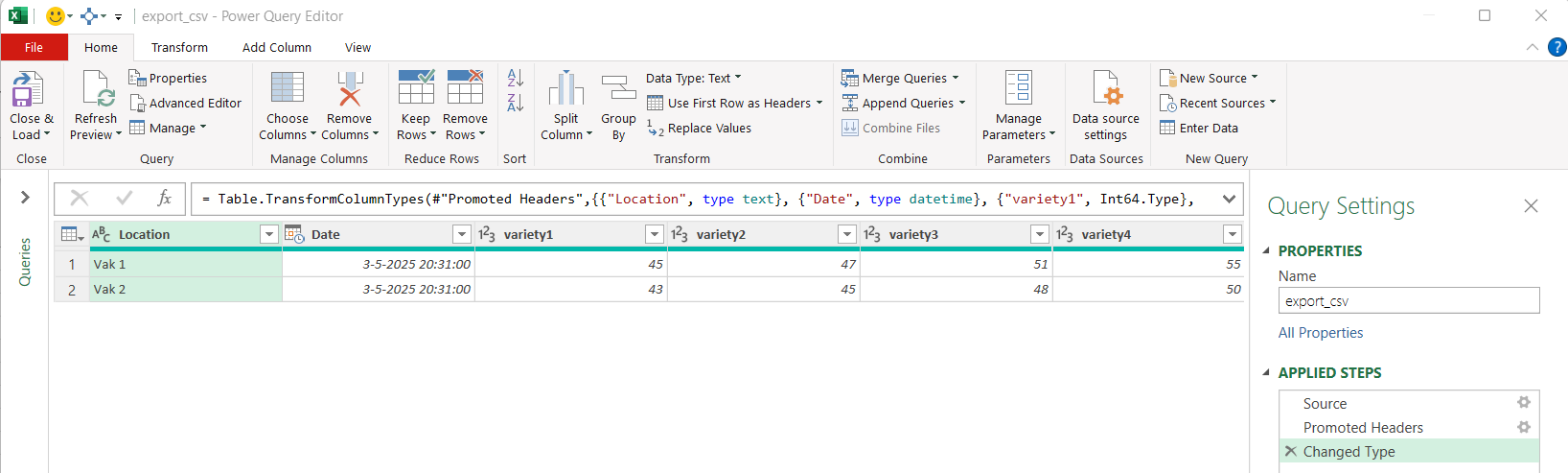Collapse the ribbon
1568x473 pixels.
1532,47
